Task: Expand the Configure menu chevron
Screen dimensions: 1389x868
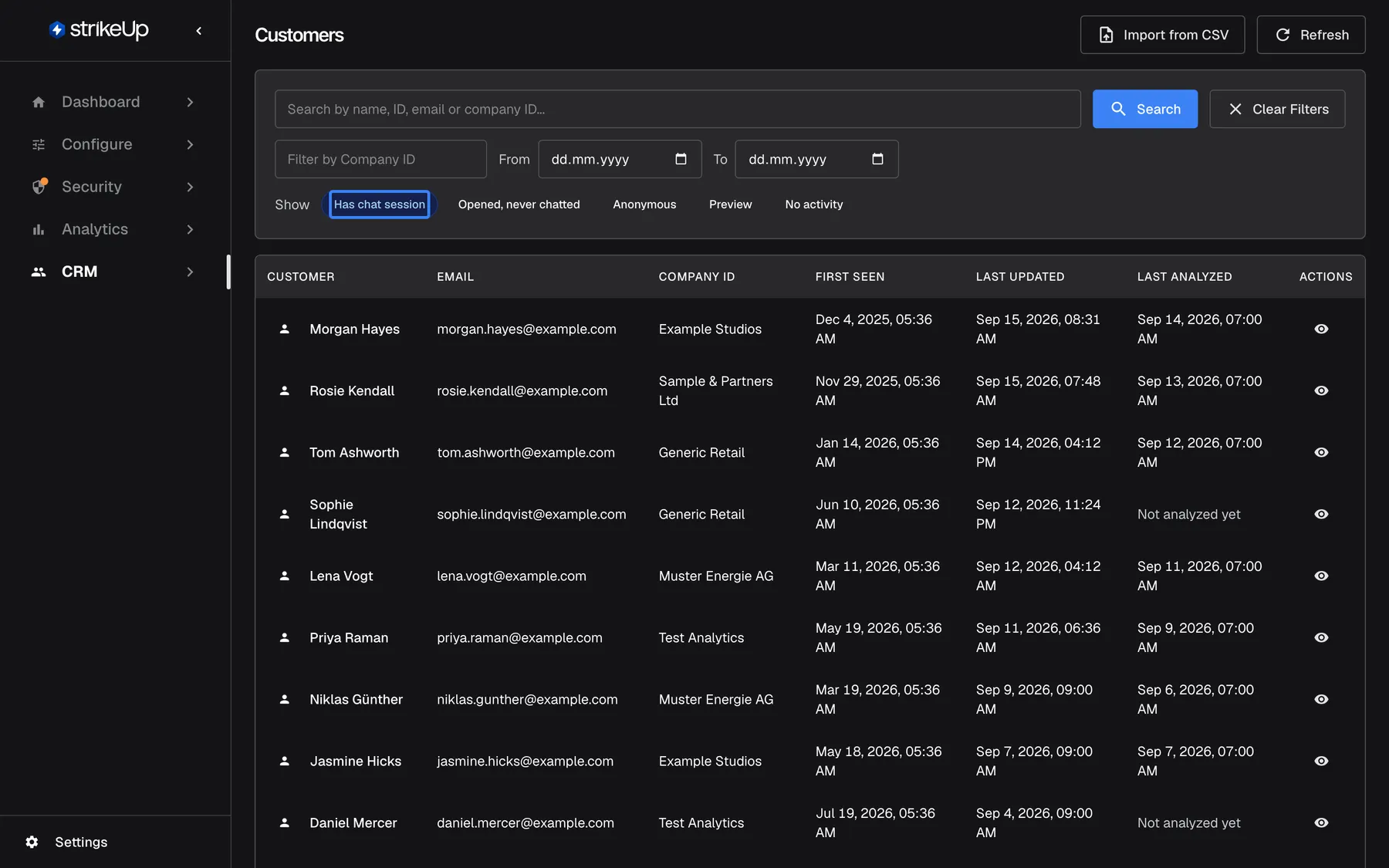Action: (190, 144)
